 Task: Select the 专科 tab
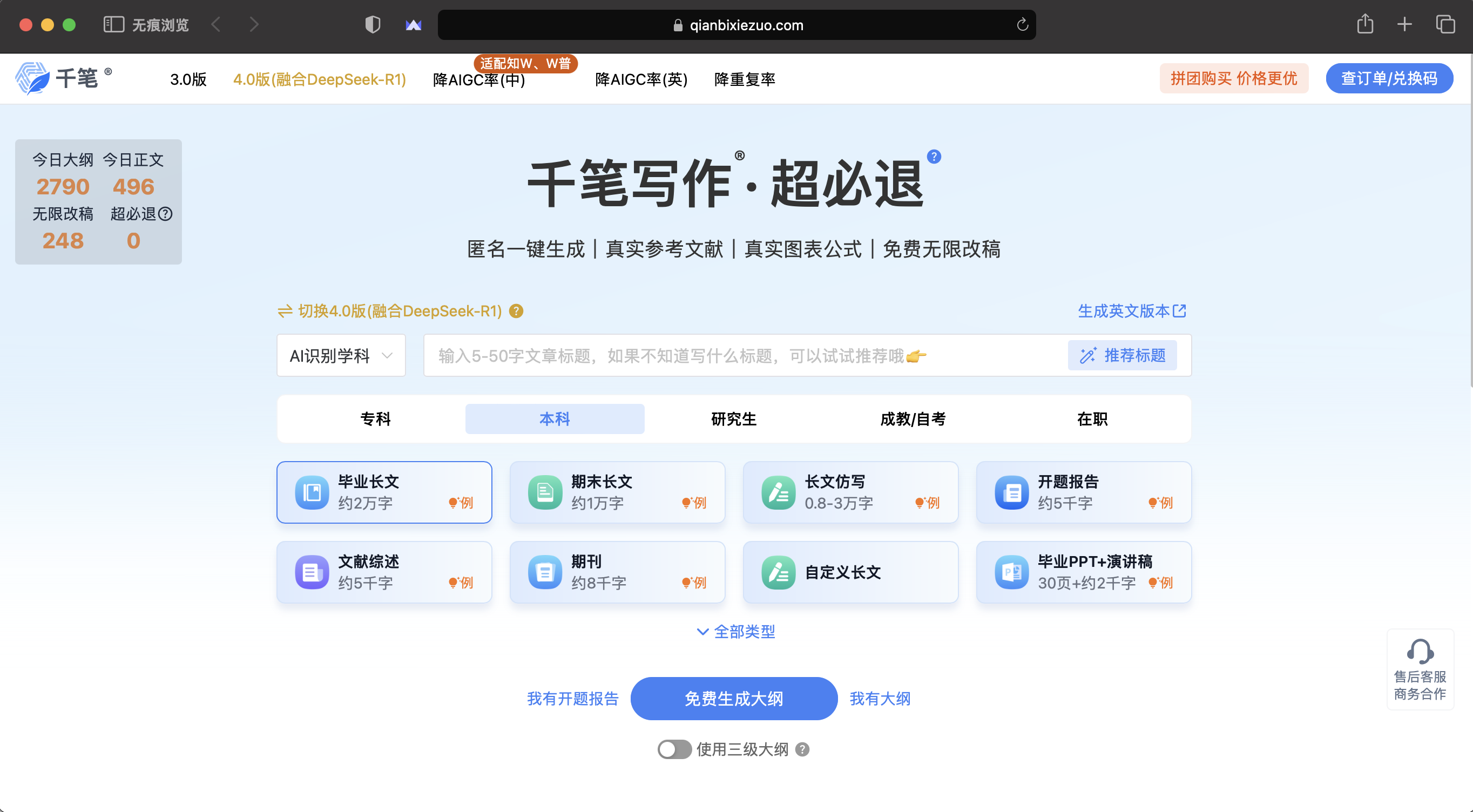tap(376, 419)
